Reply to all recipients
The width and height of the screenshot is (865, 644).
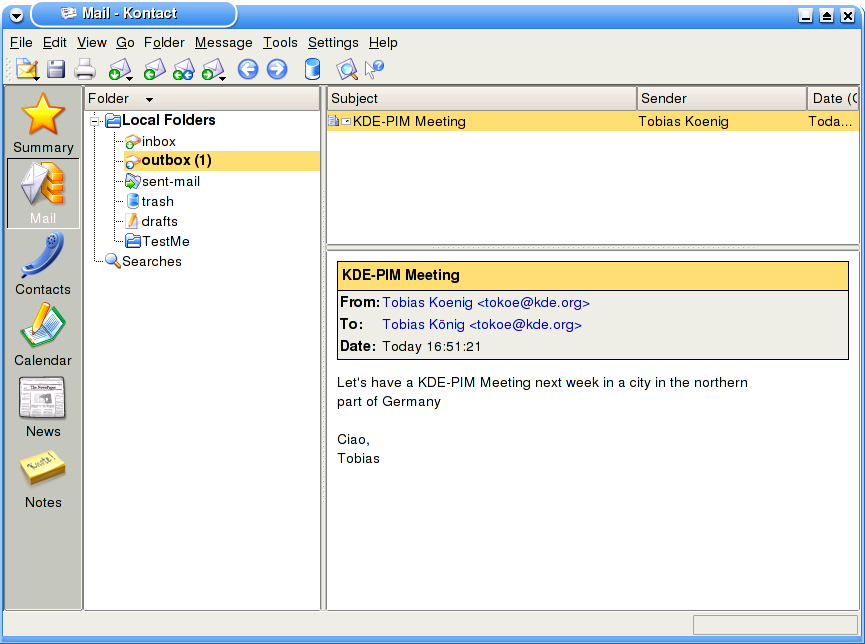click(x=184, y=70)
